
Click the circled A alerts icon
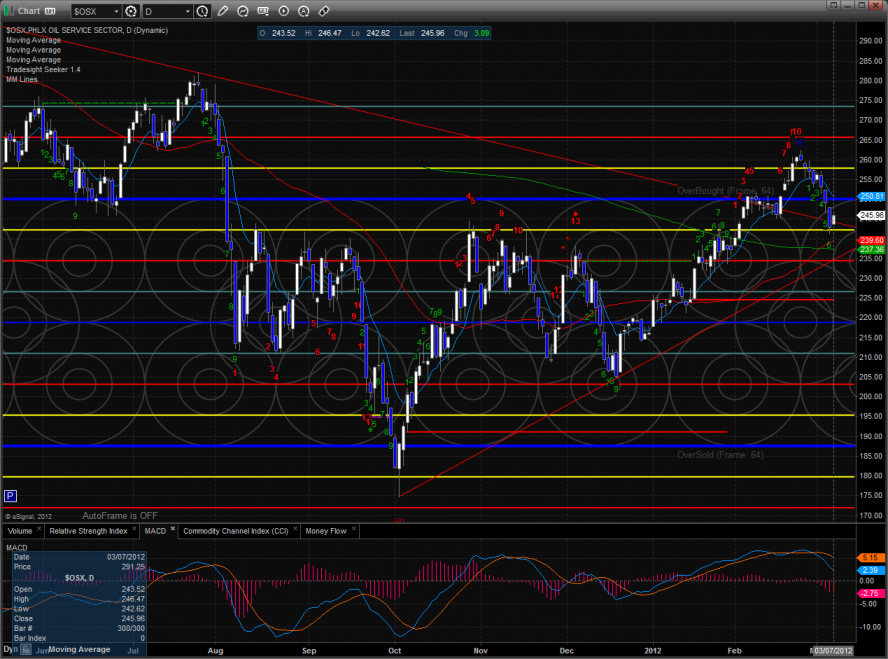pyautogui.click(x=304, y=11)
